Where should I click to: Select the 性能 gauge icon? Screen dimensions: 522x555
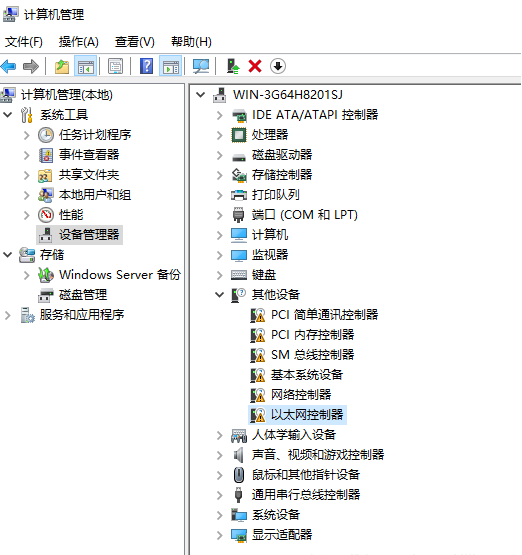pyautogui.click(x=46, y=215)
